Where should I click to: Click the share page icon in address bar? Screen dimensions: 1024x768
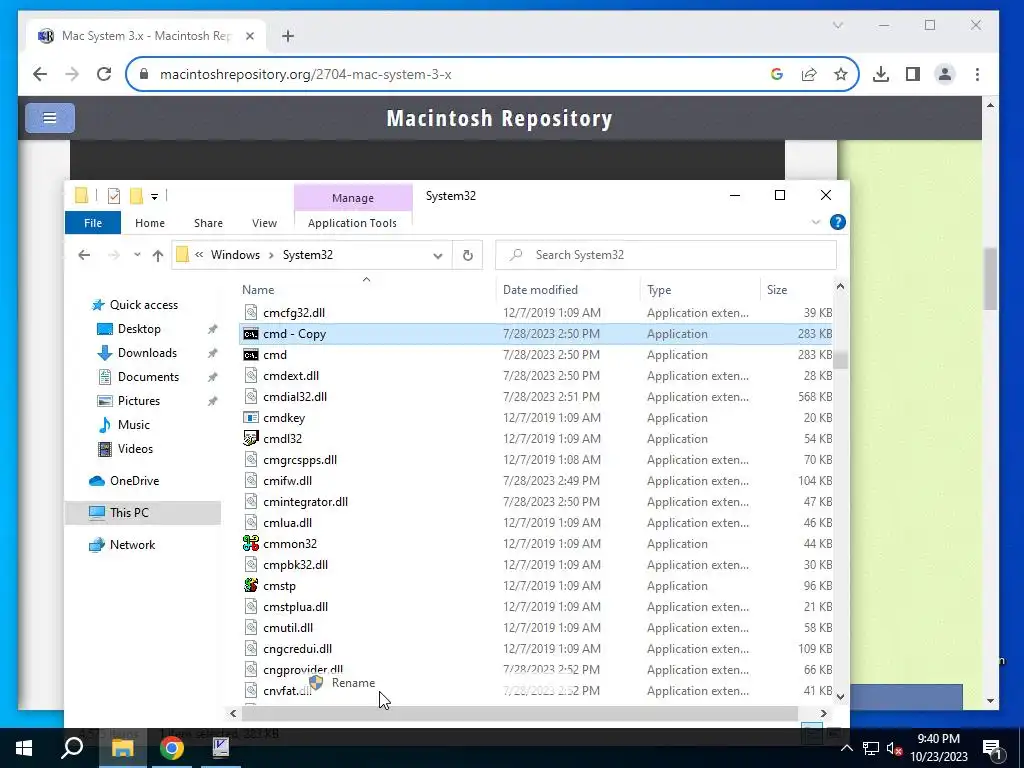808,74
